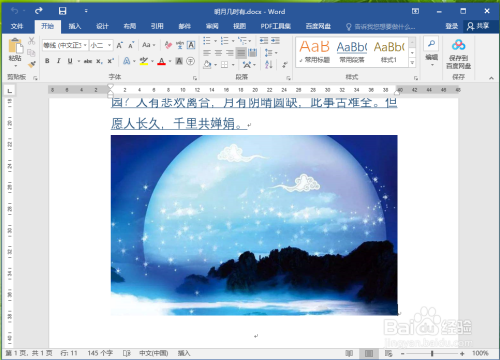
Task: Align text to the left
Action: 207,53
